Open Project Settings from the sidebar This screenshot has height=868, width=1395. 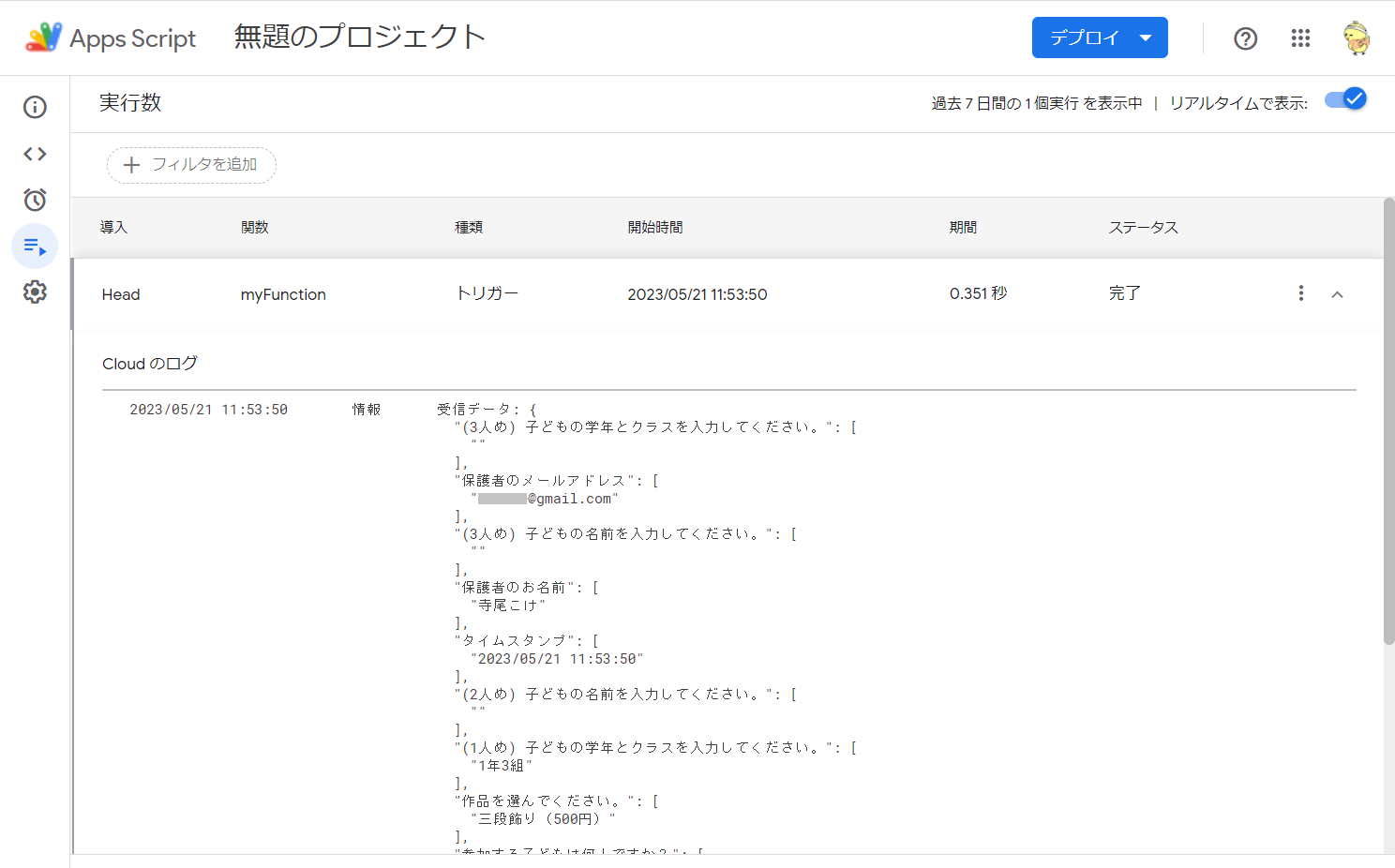(x=35, y=292)
